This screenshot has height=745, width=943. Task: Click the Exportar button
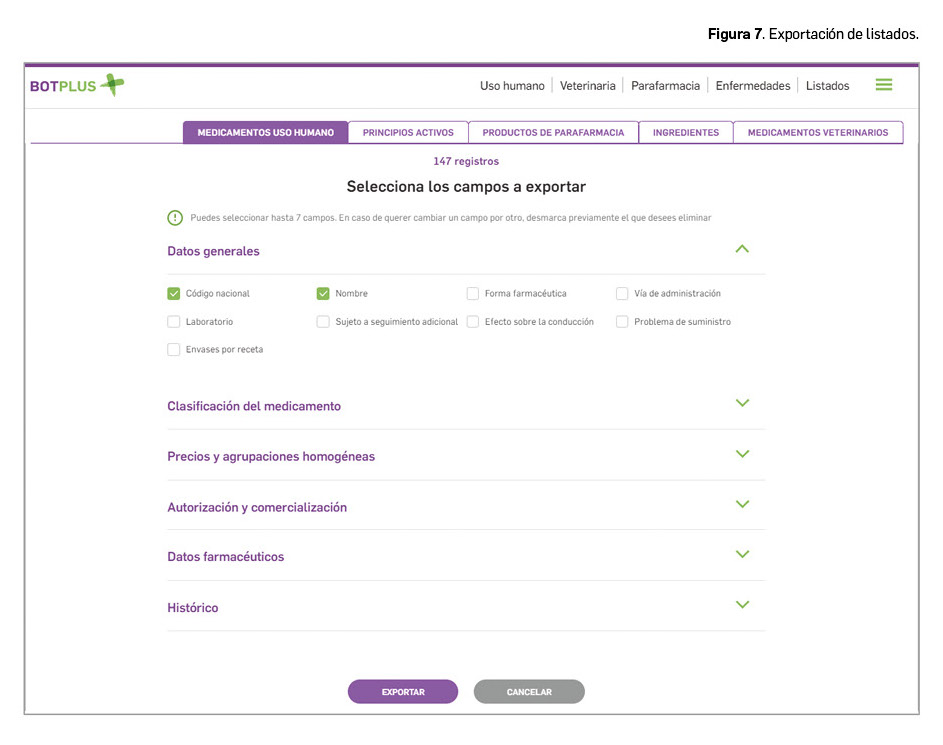coord(402,692)
